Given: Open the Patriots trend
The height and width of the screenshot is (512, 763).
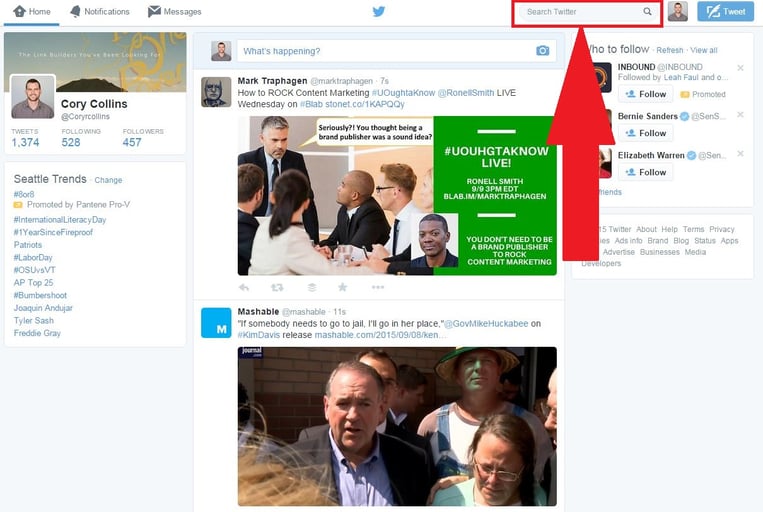Looking at the screenshot, I should point(28,245).
